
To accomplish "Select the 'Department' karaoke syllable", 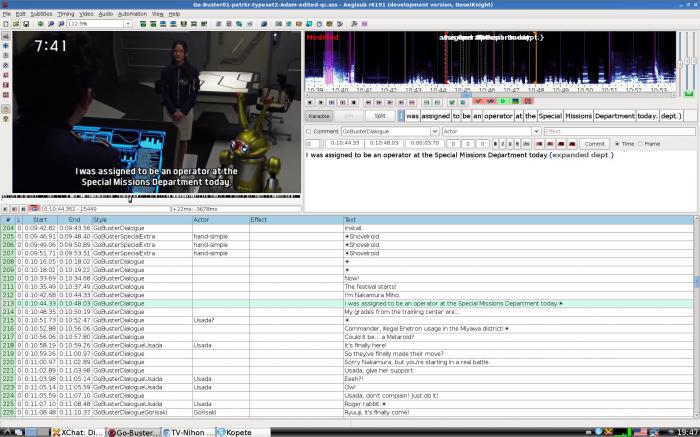I will [x=614, y=116].
